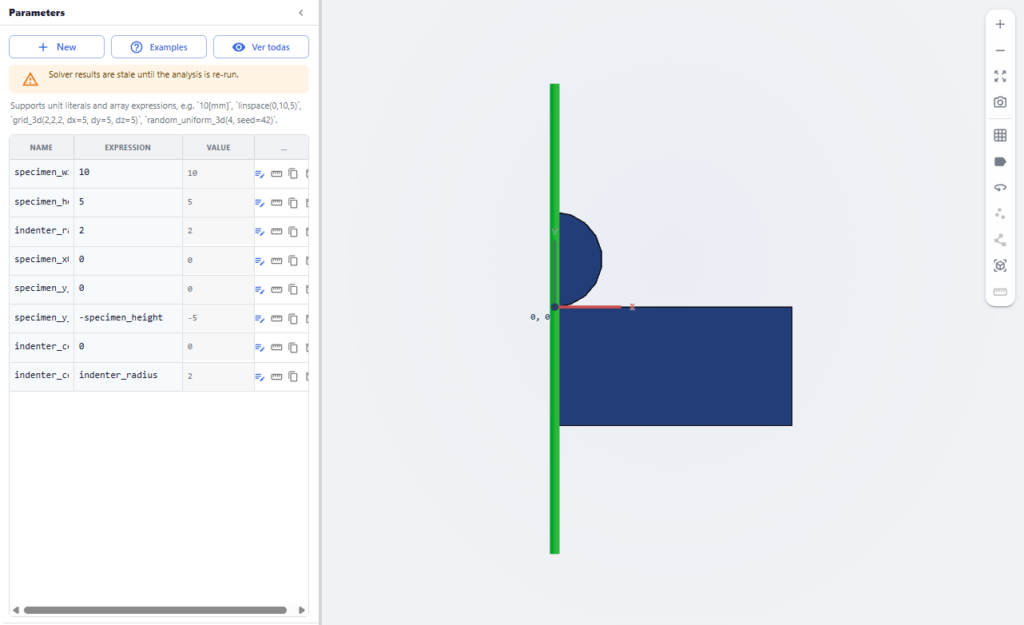
Task: Click the edit icon in the specimen_w row
Action: coord(259,174)
